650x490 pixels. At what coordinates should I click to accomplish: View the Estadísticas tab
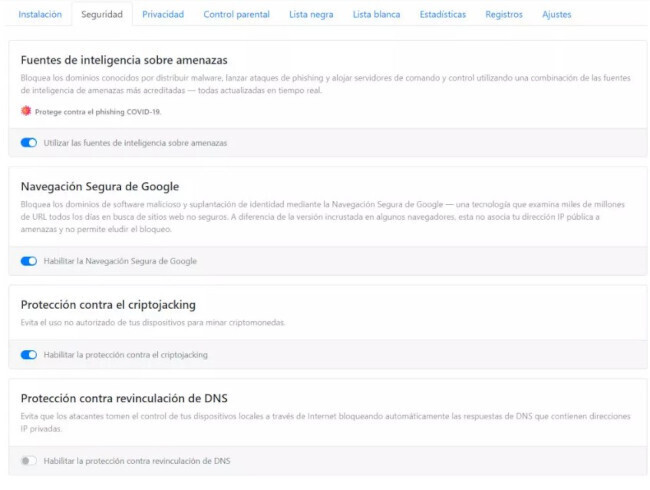point(443,15)
